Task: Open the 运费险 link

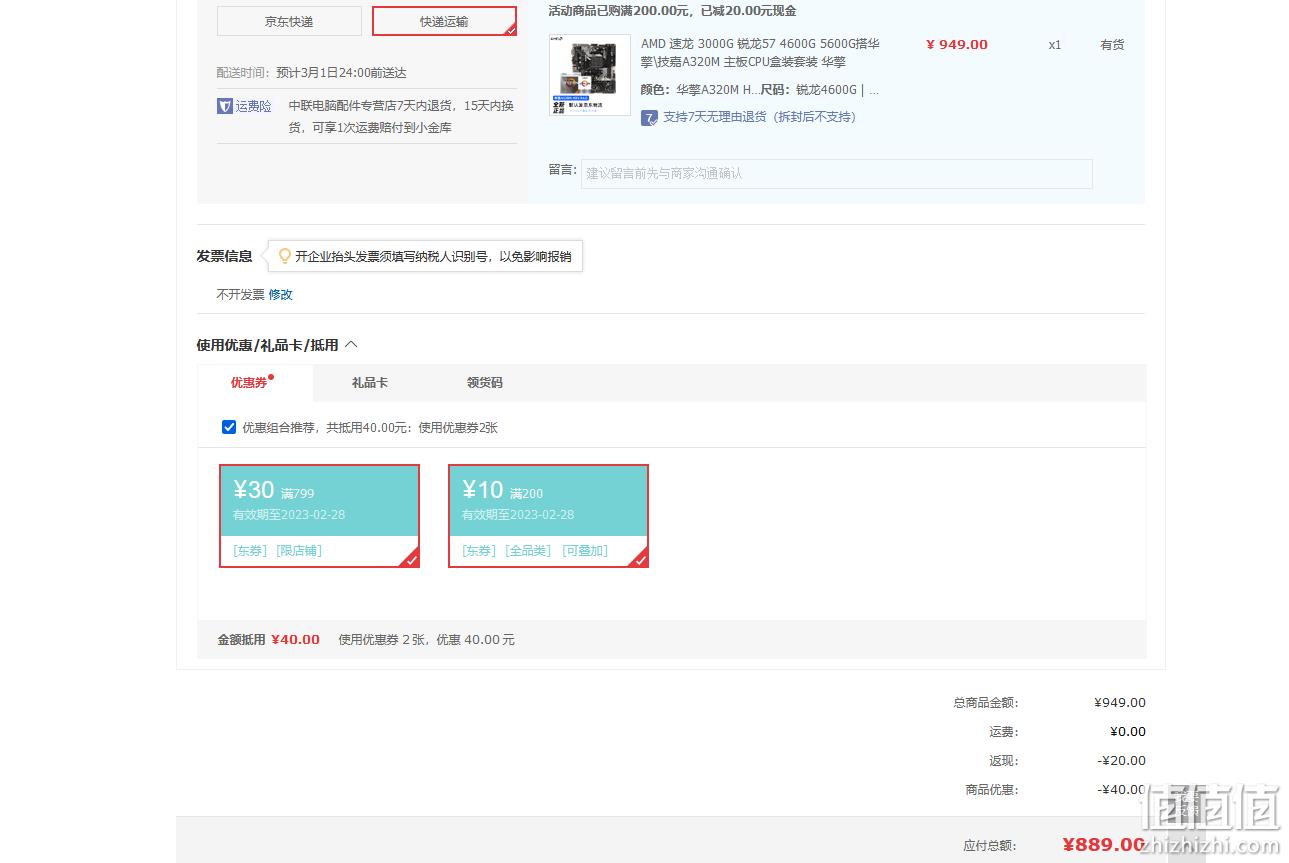Action: tap(254, 106)
